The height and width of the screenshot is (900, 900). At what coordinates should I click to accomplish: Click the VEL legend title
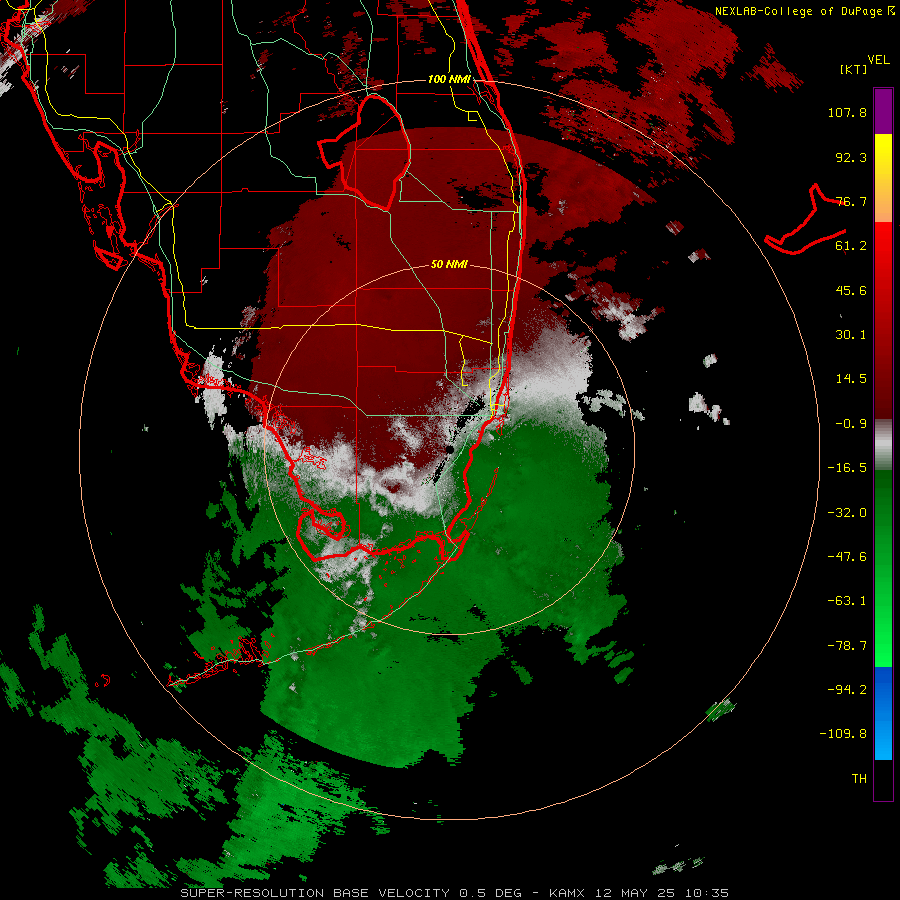pyautogui.click(x=878, y=60)
